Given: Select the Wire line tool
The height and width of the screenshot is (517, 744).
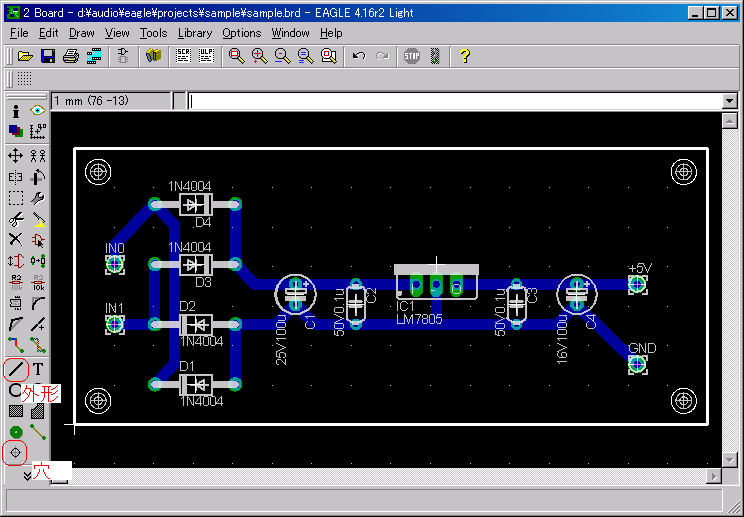Looking at the screenshot, I should coord(16,369).
